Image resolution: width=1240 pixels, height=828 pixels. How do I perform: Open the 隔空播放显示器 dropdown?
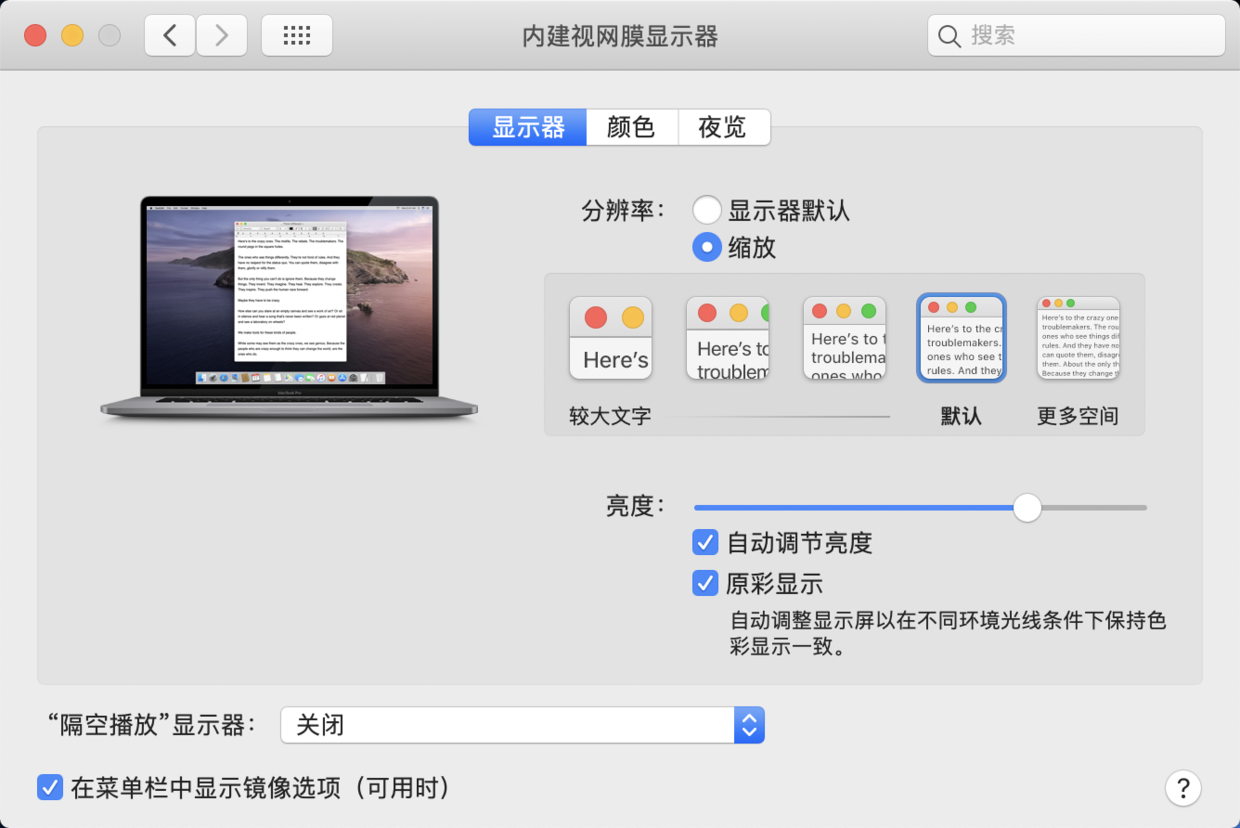click(520, 725)
